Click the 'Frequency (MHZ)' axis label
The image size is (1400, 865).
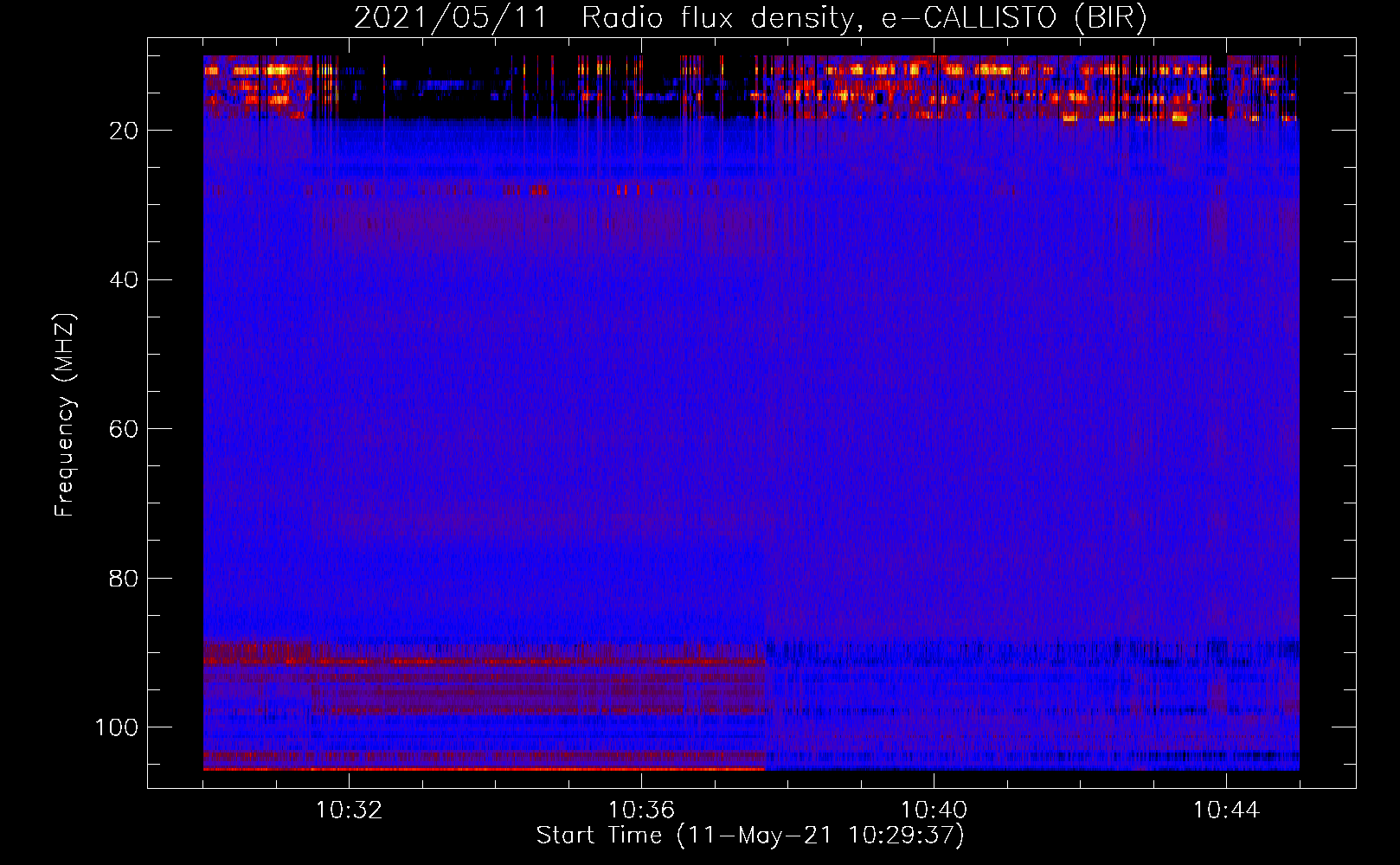[66, 414]
